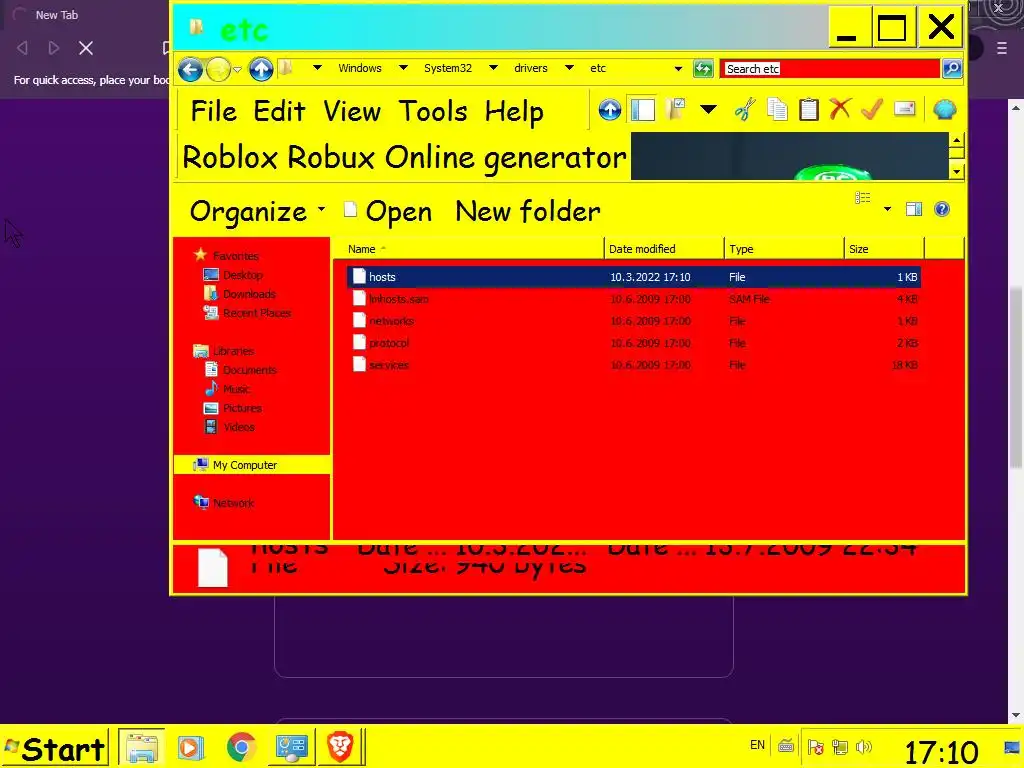Click the Forward navigation arrow

pos(218,69)
